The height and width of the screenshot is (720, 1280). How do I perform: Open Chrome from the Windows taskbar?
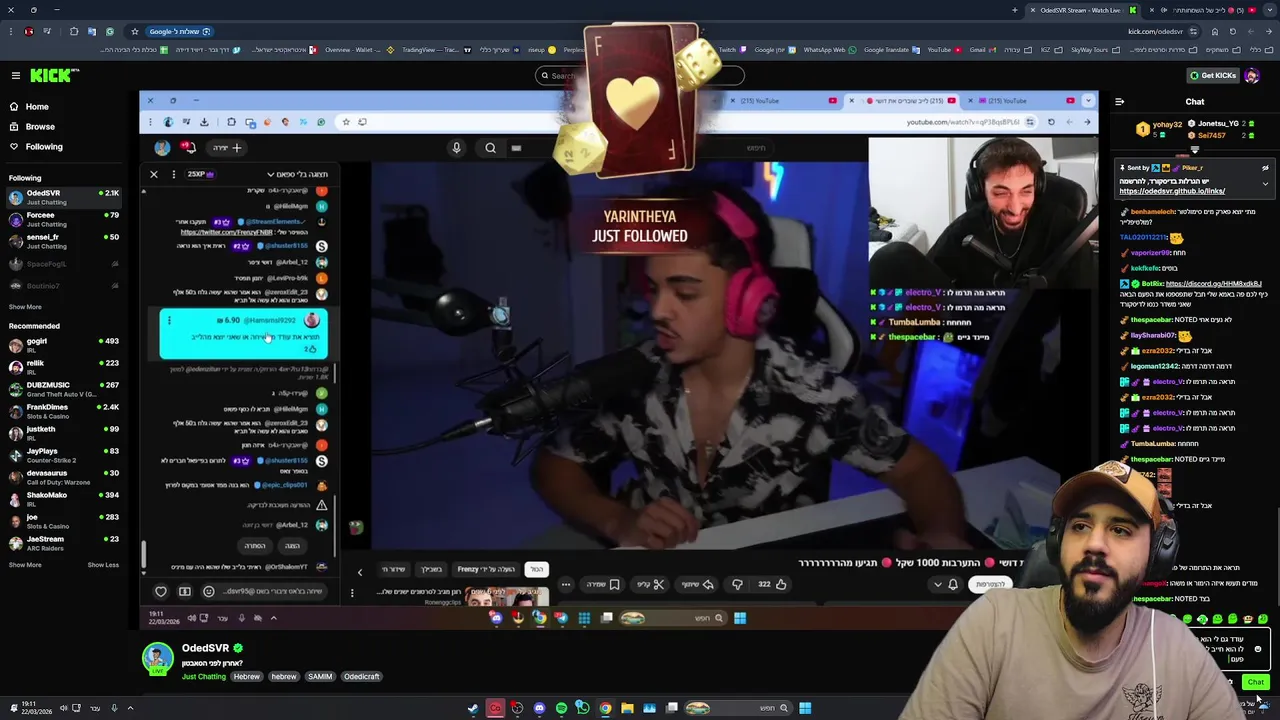pos(605,708)
